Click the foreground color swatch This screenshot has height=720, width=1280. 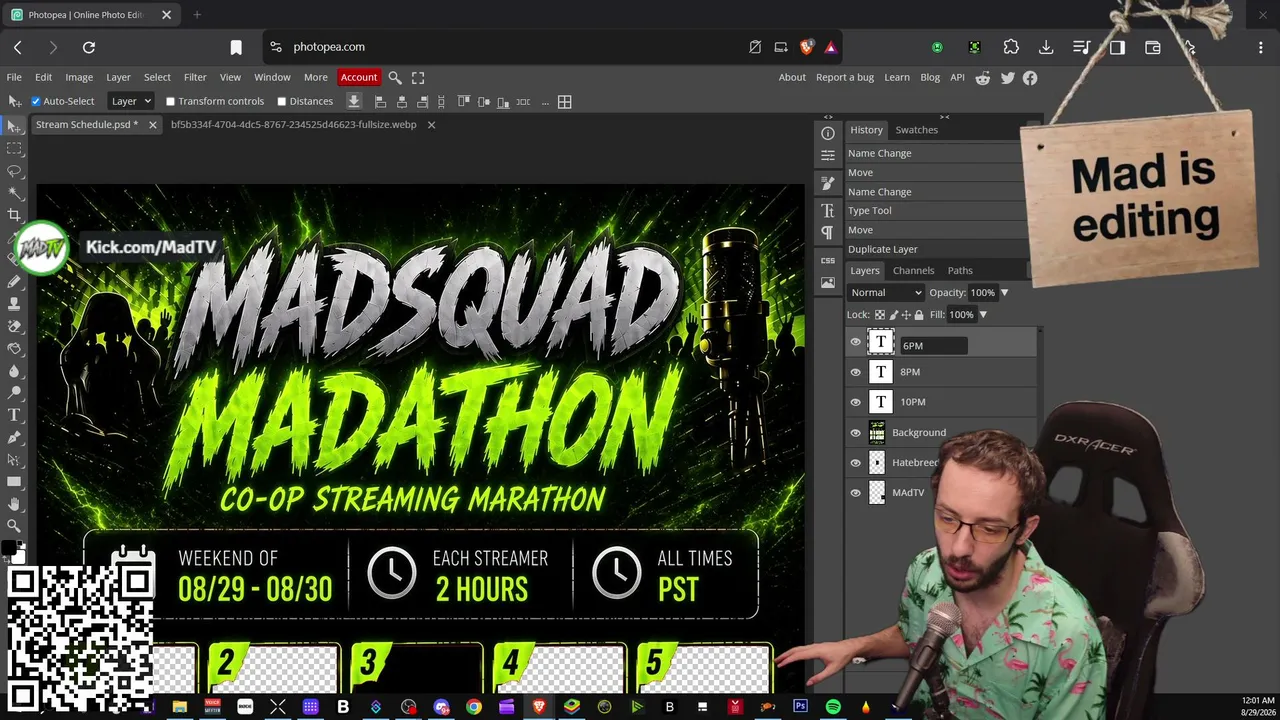8,548
